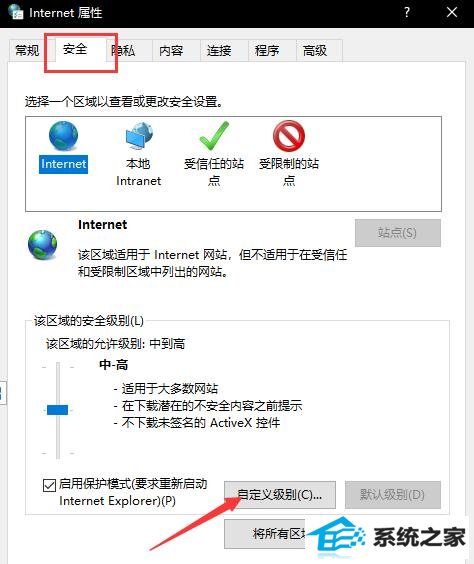Open the 常规 tab
This screenshot has height=564, width=474.
pos(27,50)
